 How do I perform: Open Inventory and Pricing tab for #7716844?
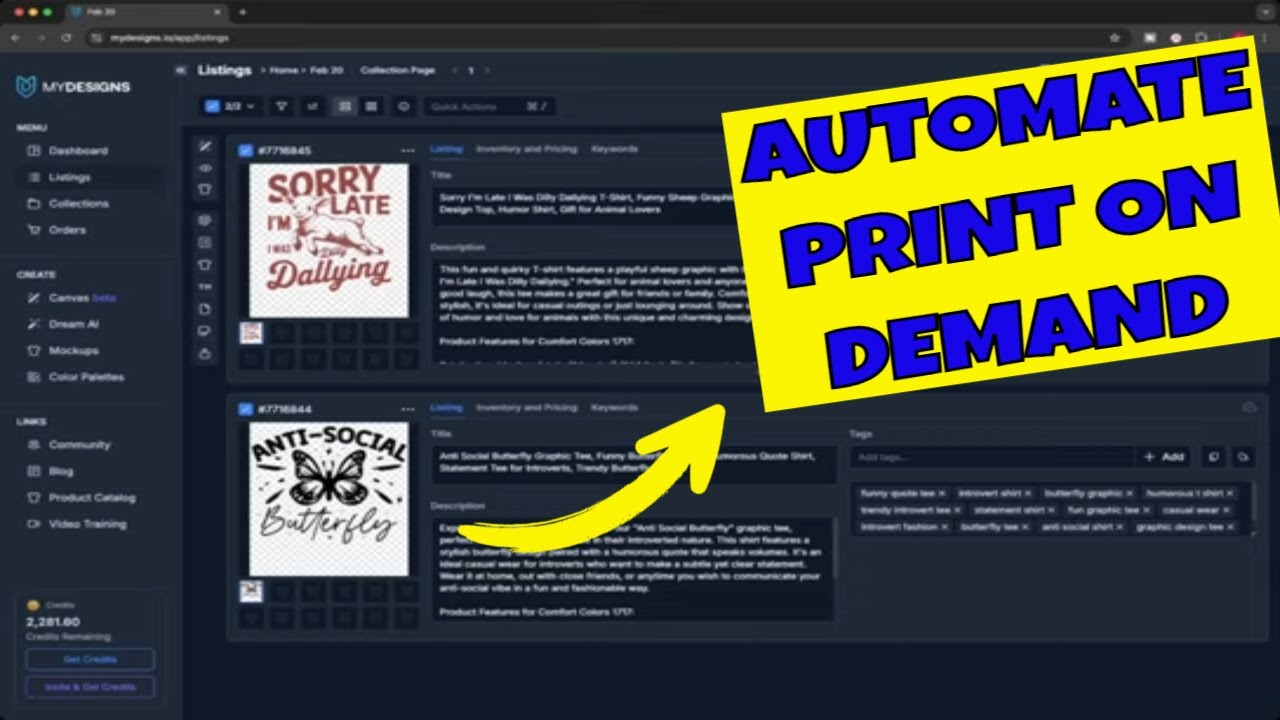[526, 408]
